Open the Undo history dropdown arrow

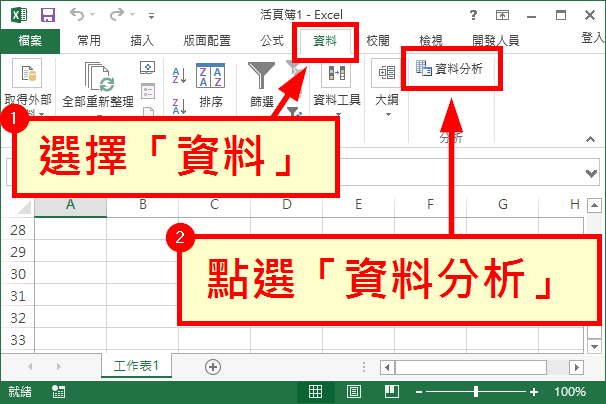pos(93,15)
